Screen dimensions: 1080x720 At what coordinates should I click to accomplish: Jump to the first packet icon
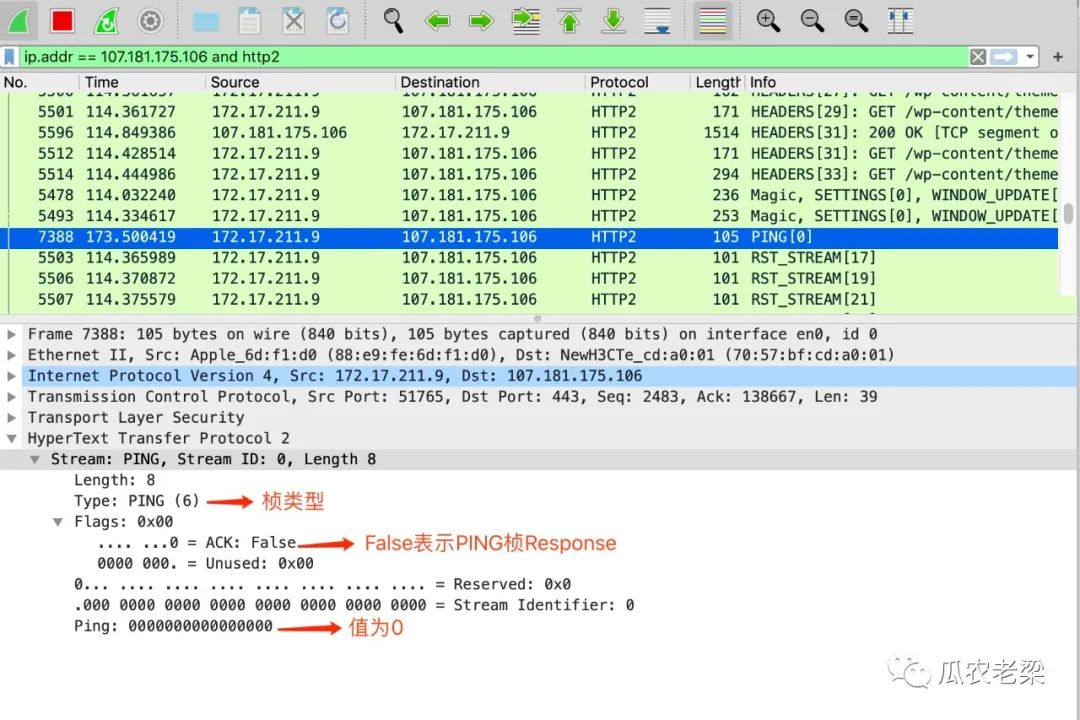point(570,21)
